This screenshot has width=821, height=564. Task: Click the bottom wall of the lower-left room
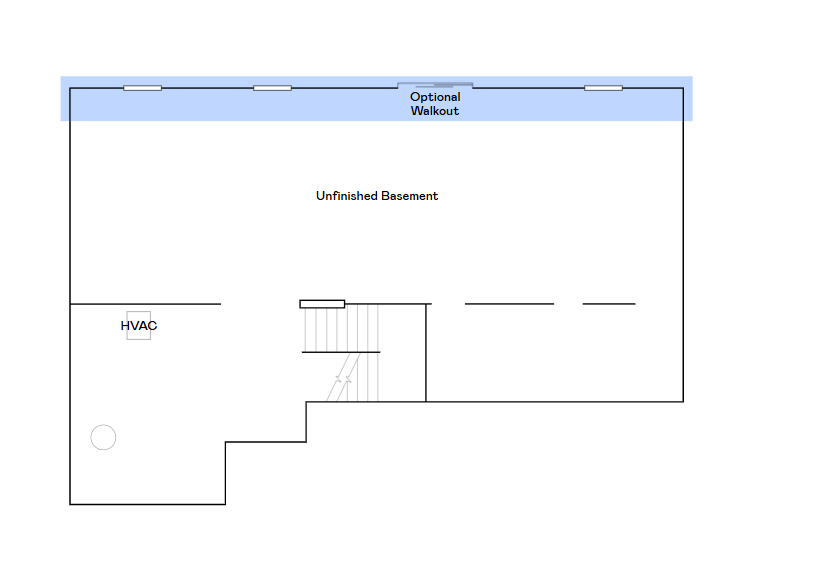[147, 504]
